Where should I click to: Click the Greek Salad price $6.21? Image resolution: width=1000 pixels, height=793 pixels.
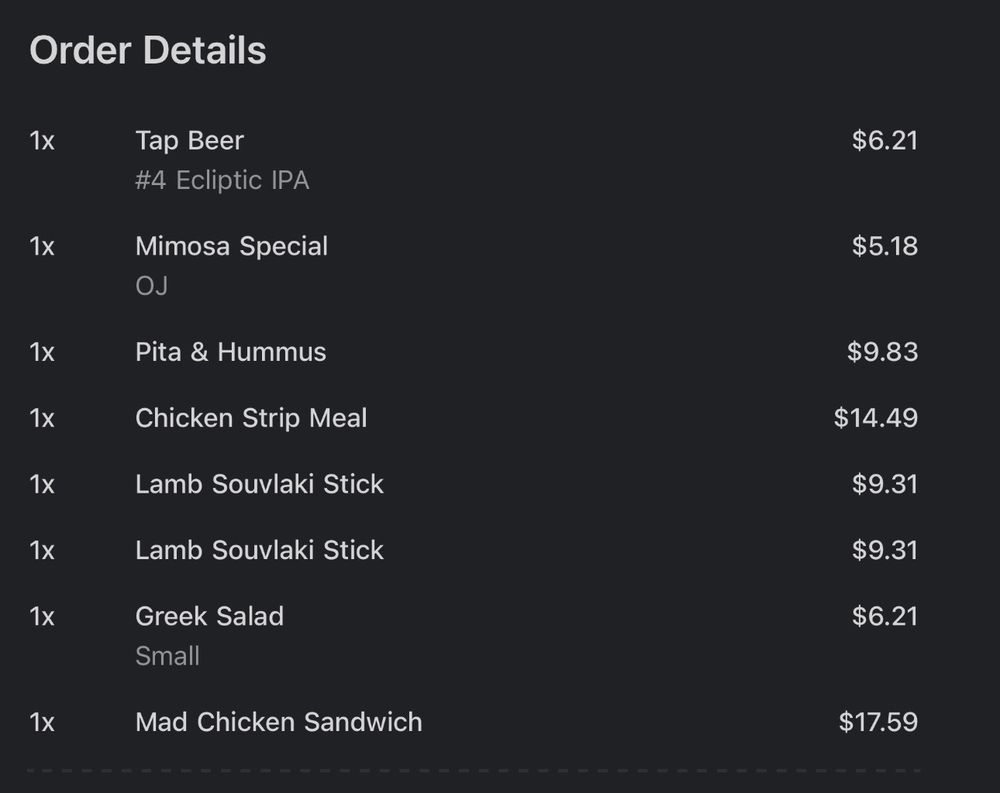884,616
